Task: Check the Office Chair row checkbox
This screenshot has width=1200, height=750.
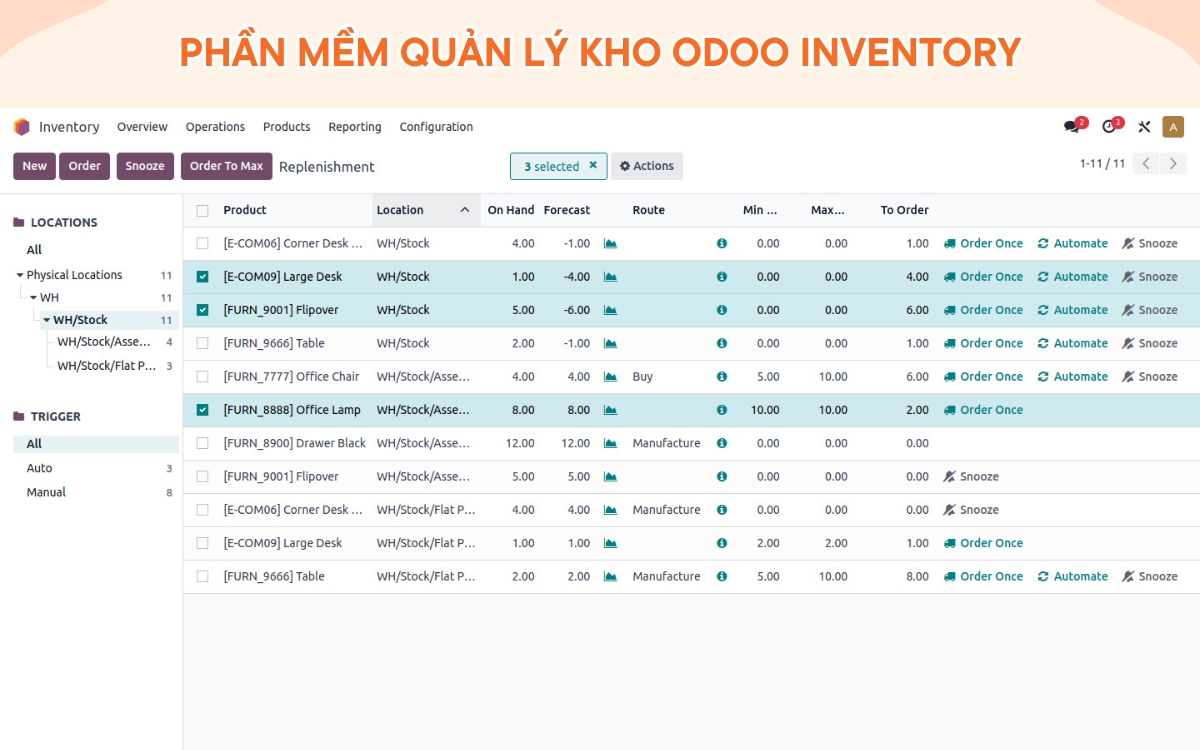Action: pyautogui.click(x=203, y=377)
